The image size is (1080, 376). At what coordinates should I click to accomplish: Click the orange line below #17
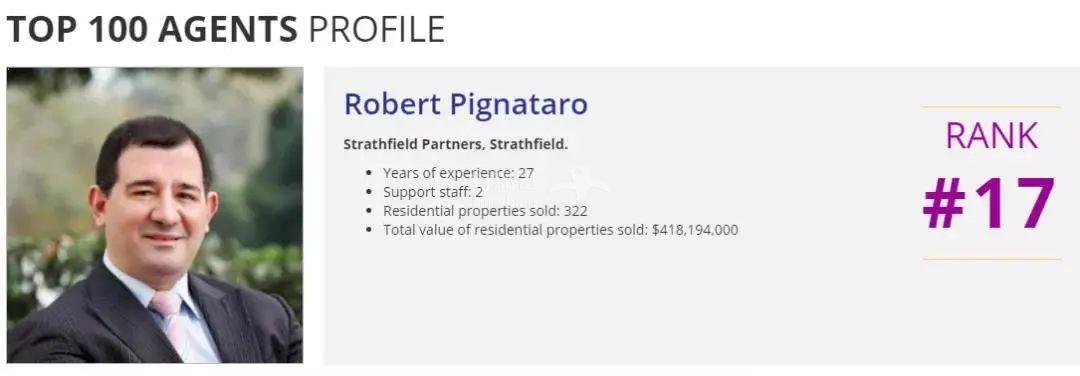tap(991, 259)
